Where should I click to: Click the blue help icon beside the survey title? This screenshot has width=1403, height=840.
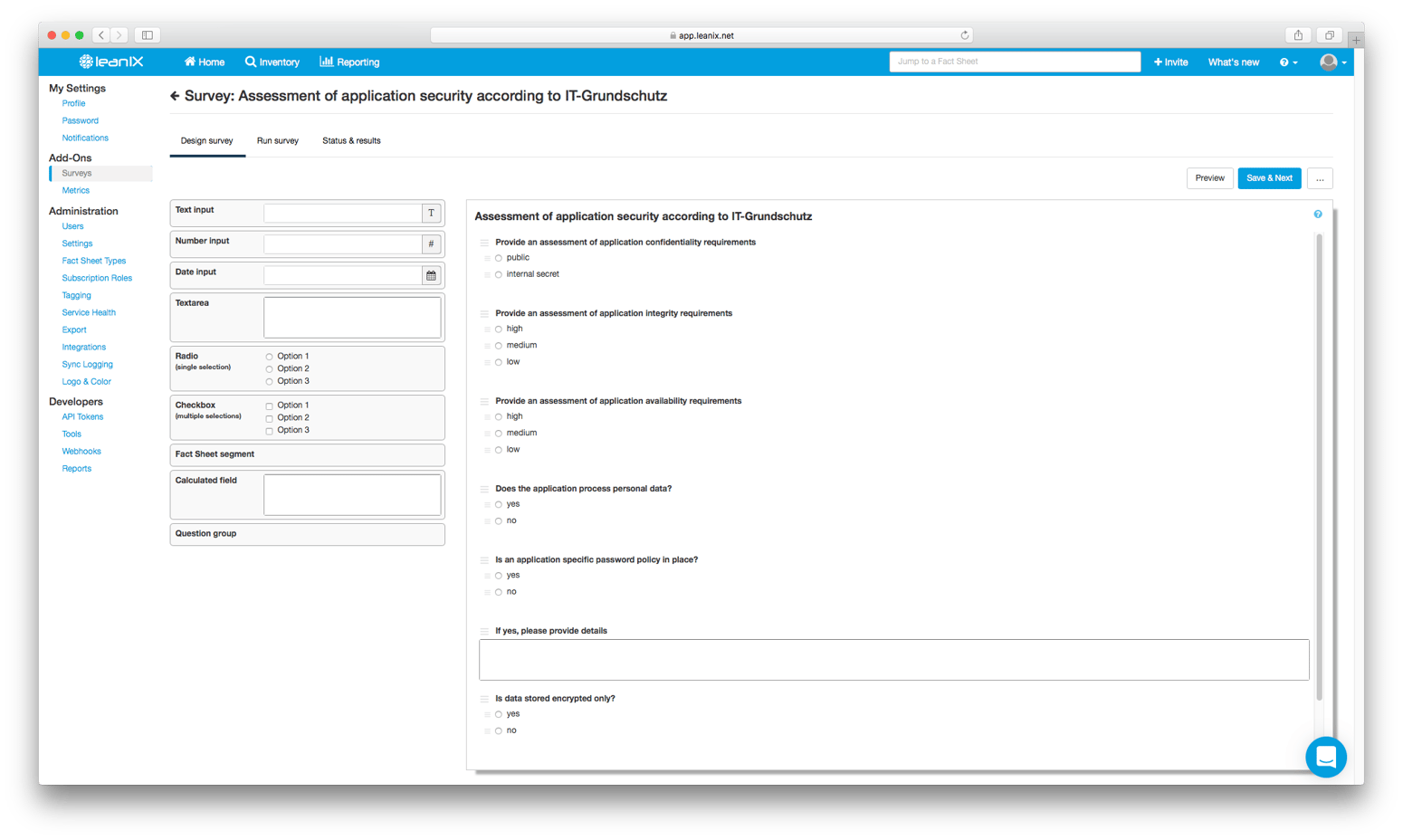pos(1318,214)
